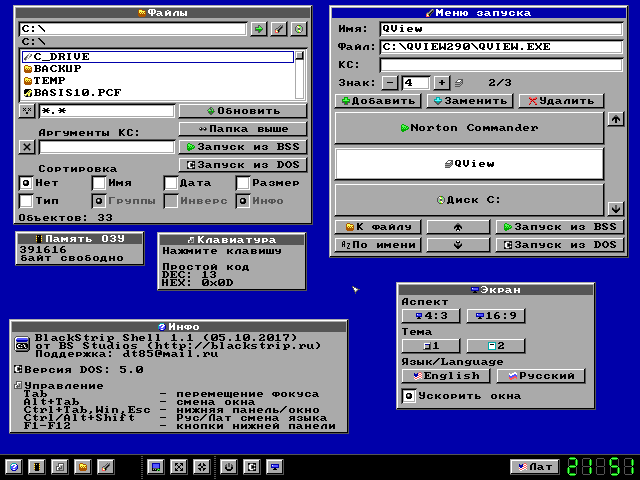The height and width of the screenshot is (480, 640).
Task: Click the Файл path input field
Action: (501, 47)
